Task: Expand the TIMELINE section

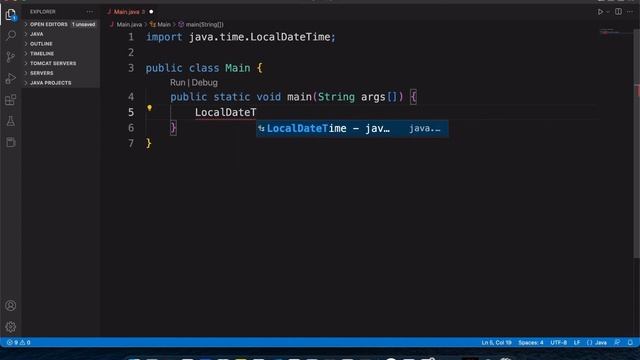Action: point(61,53)
